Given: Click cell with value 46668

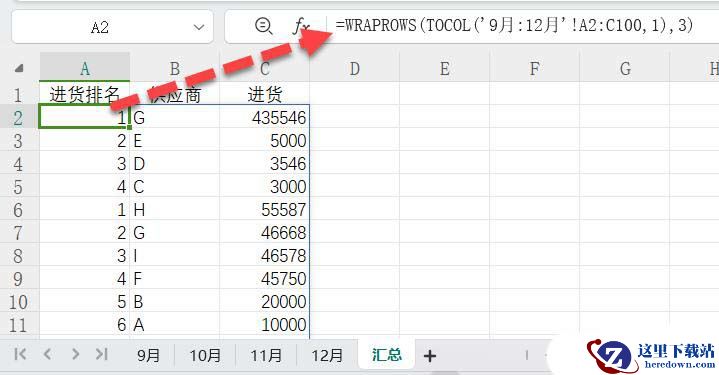Looking at the screenshot, I should tap(265, 232).
